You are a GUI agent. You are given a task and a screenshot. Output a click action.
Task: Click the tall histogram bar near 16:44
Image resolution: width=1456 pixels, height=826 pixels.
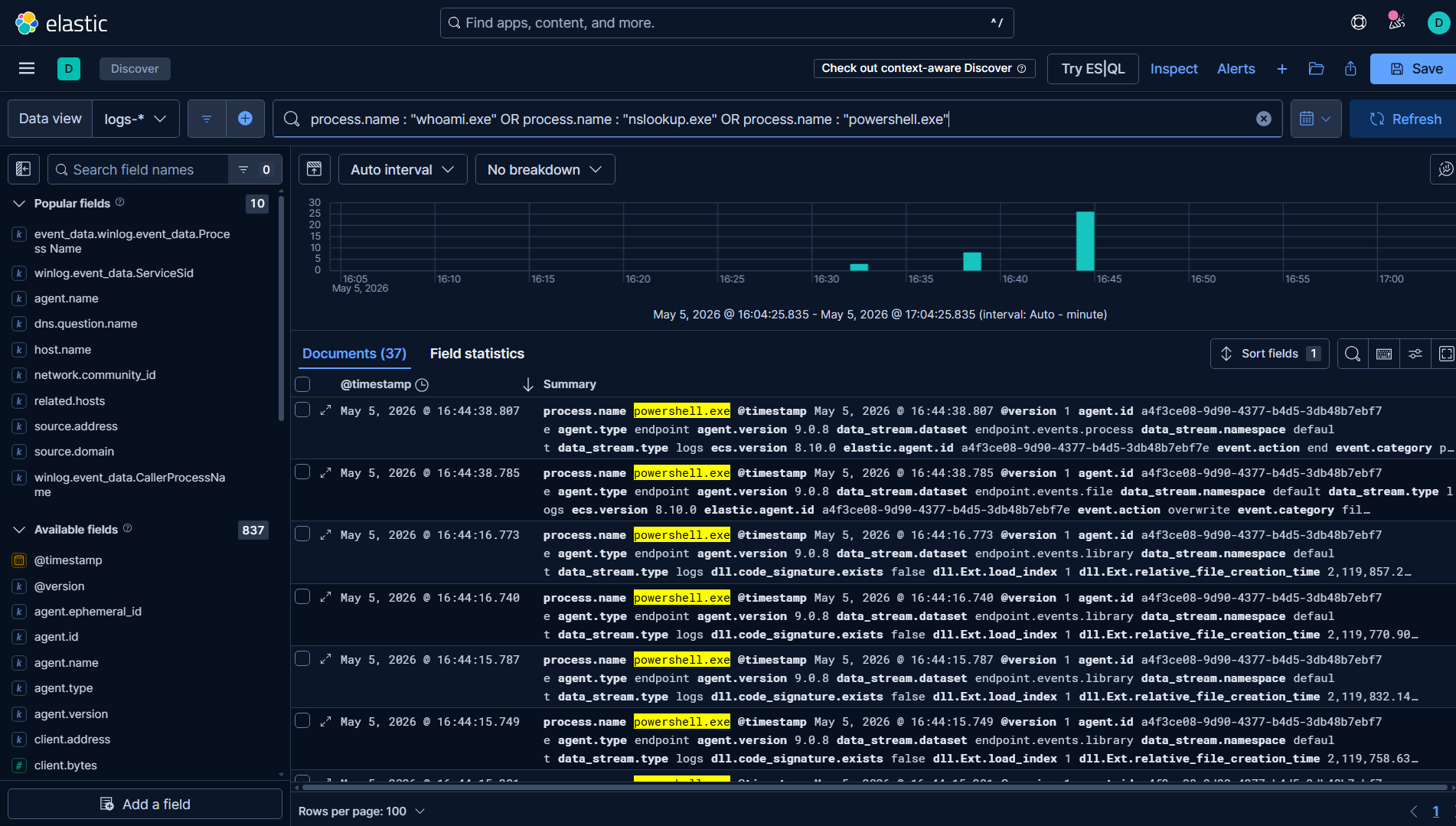[1085, 240]
